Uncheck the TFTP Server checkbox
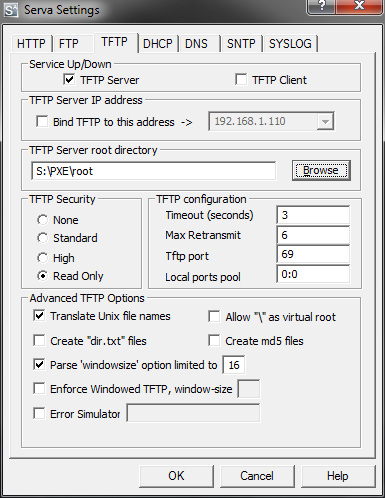Viewport: 385px width, 498px height. pos(69,80)
